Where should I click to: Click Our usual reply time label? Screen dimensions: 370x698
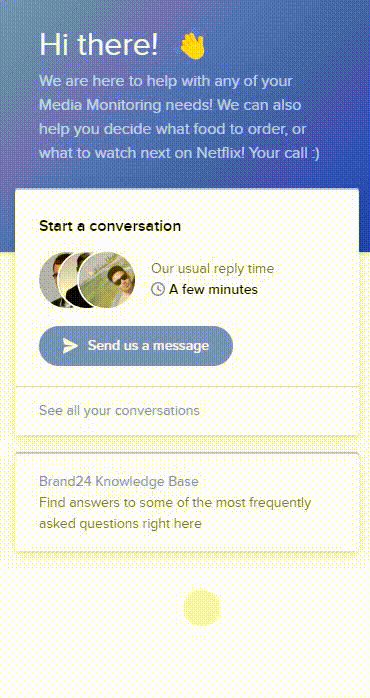point(212,268)
